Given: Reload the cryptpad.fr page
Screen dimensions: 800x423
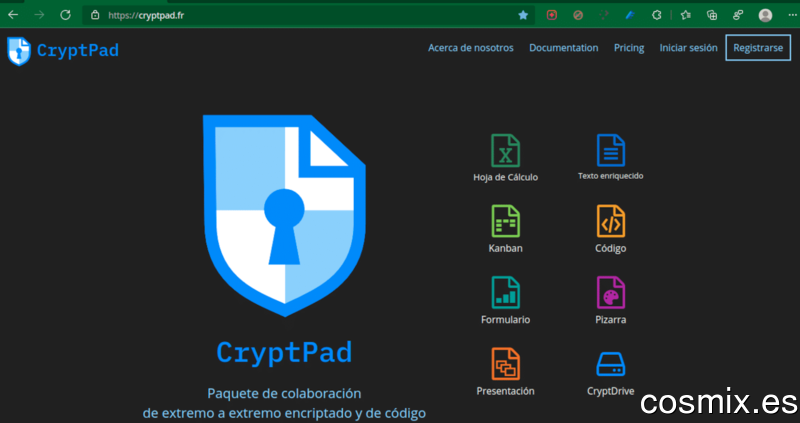Looking at the screenshot, I should (x=65, y=15).
